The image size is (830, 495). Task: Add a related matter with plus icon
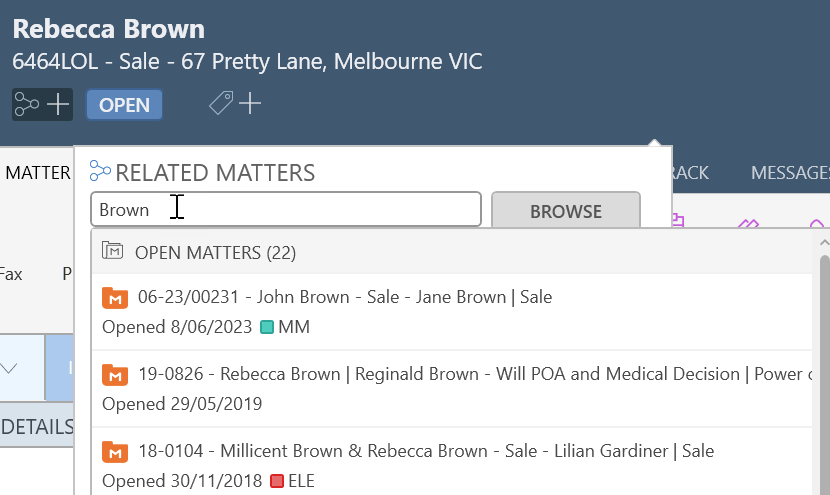58,104
